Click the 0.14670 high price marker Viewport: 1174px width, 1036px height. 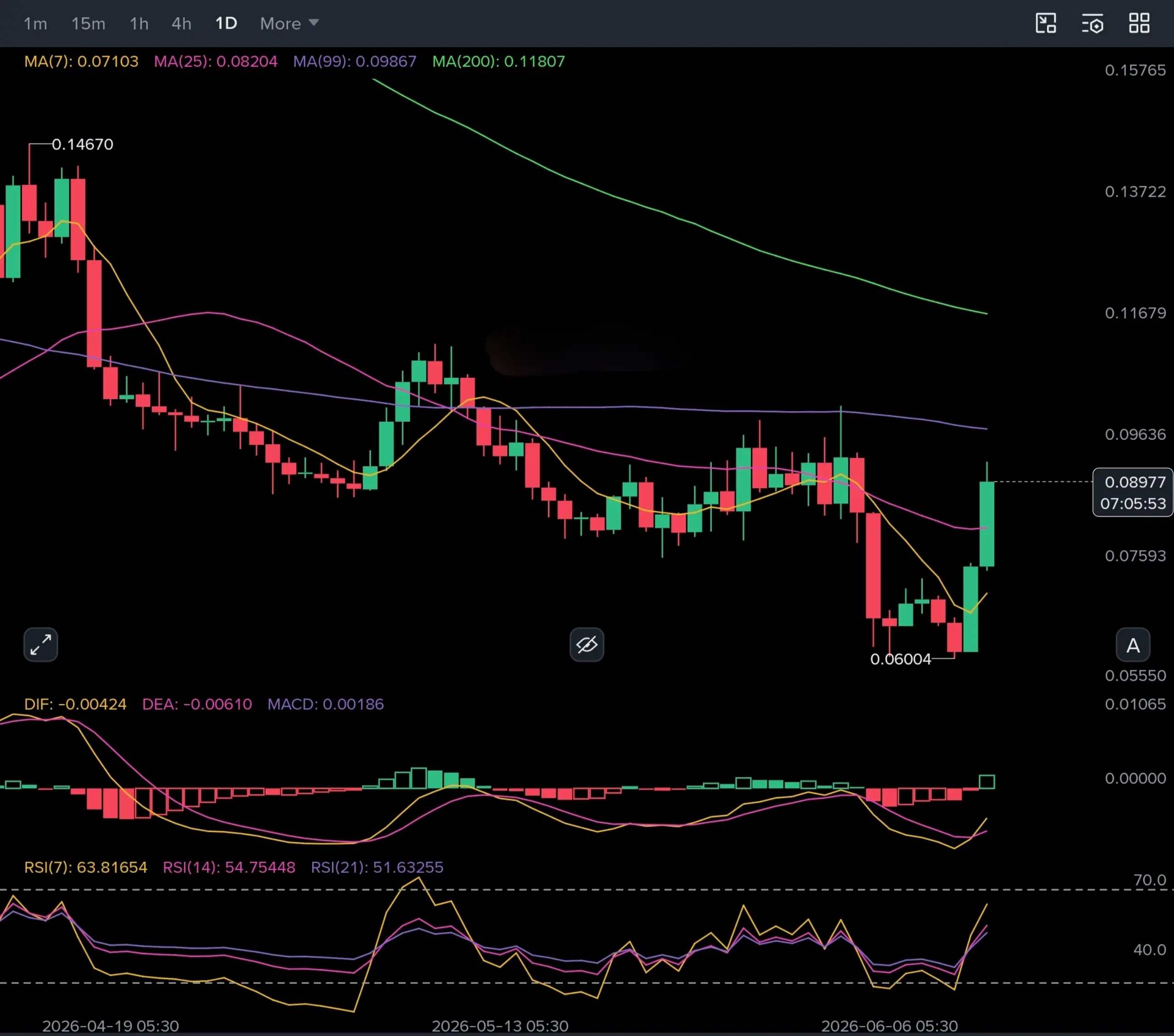coord(83,144)
